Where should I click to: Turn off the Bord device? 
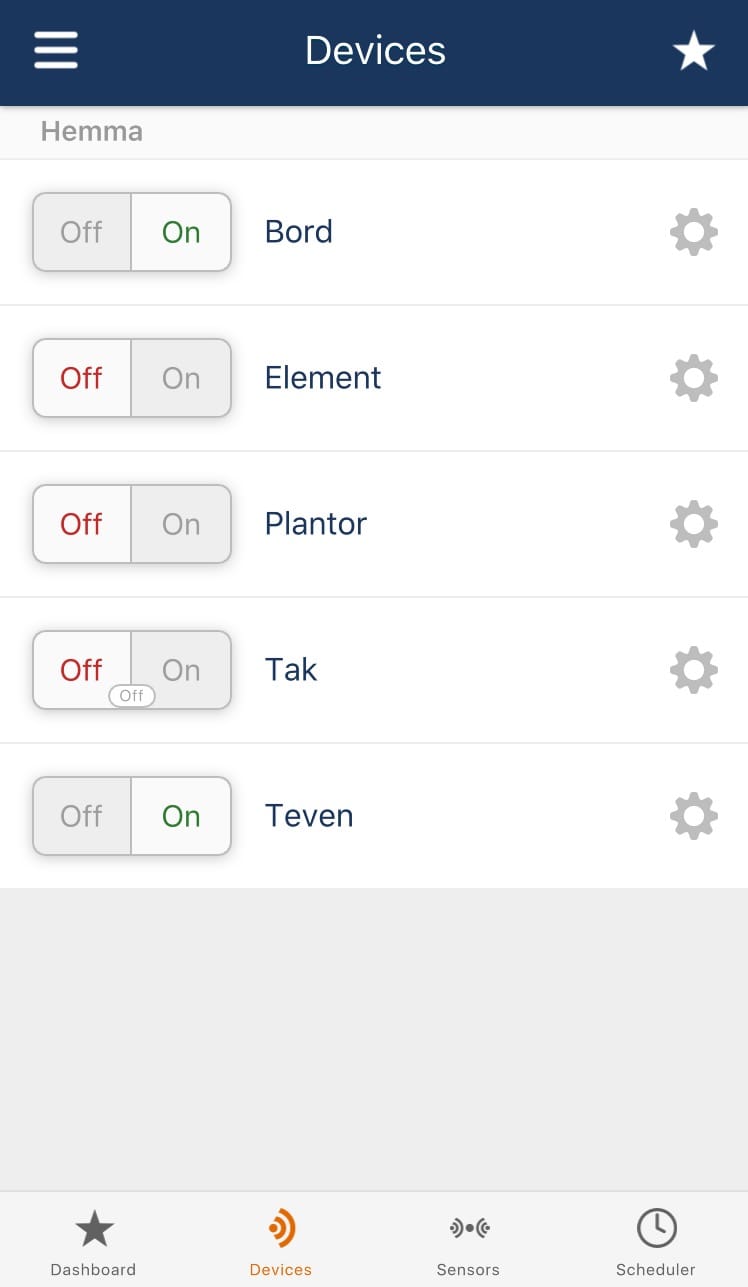coord(82,232)
